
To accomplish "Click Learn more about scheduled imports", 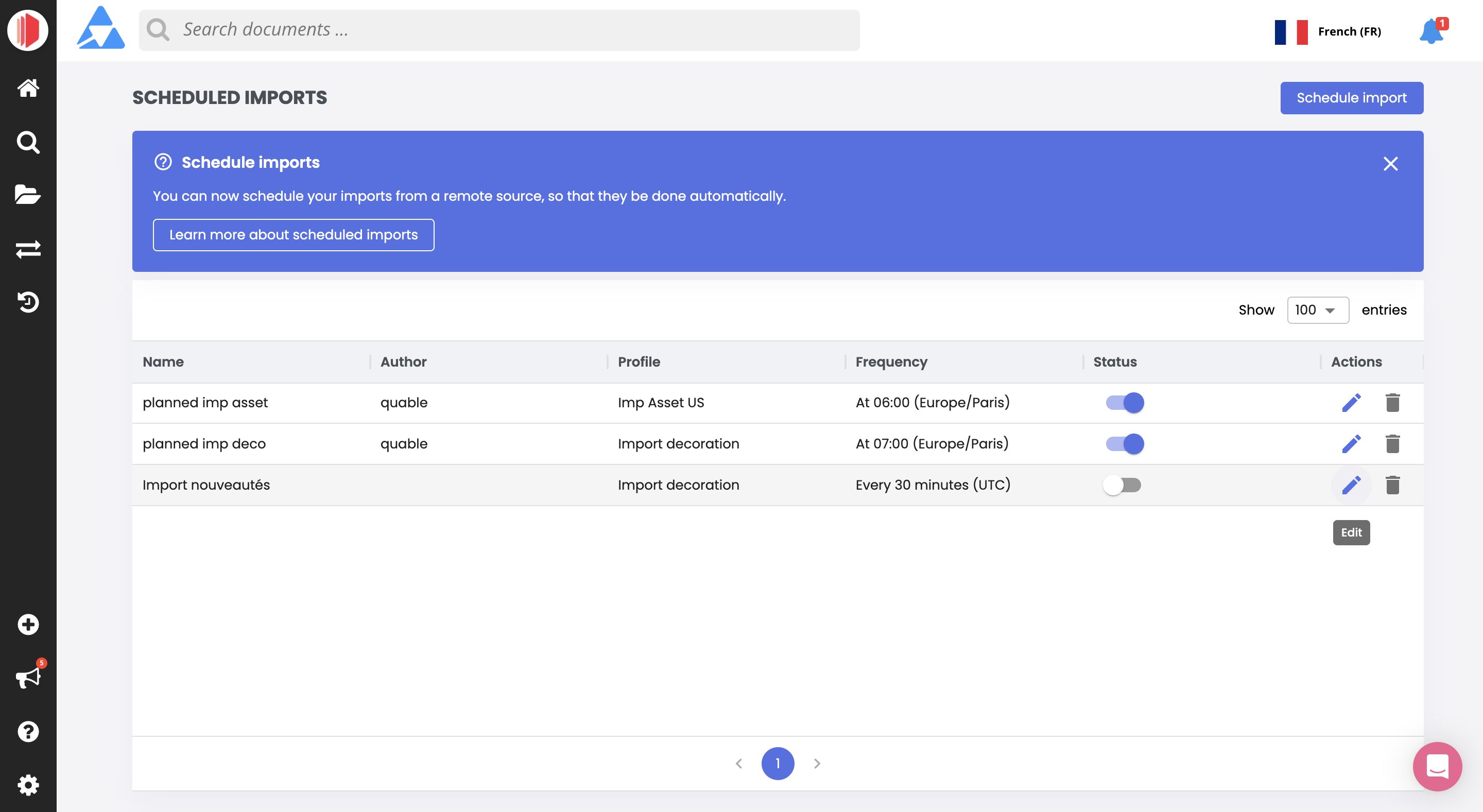I will pos(293,235).
